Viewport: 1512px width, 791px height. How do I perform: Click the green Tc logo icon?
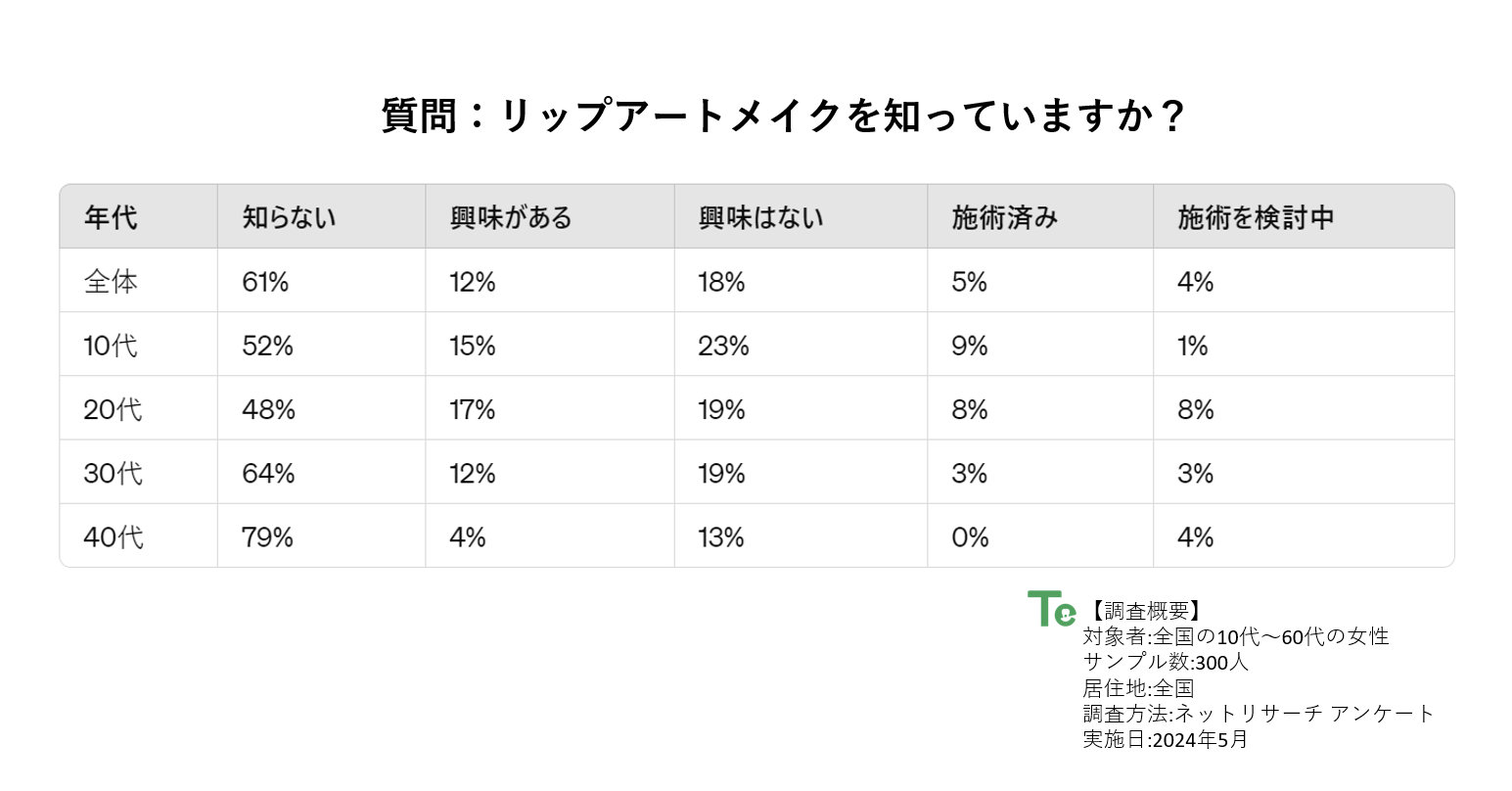1051,609
